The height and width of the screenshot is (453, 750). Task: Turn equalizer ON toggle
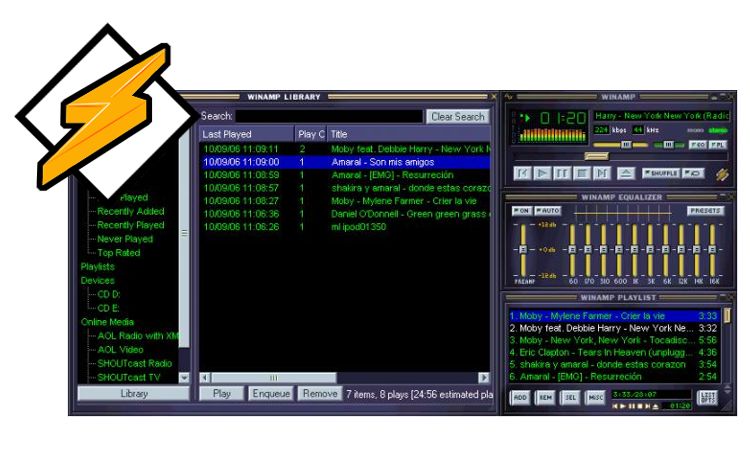(x=521, y=210)
